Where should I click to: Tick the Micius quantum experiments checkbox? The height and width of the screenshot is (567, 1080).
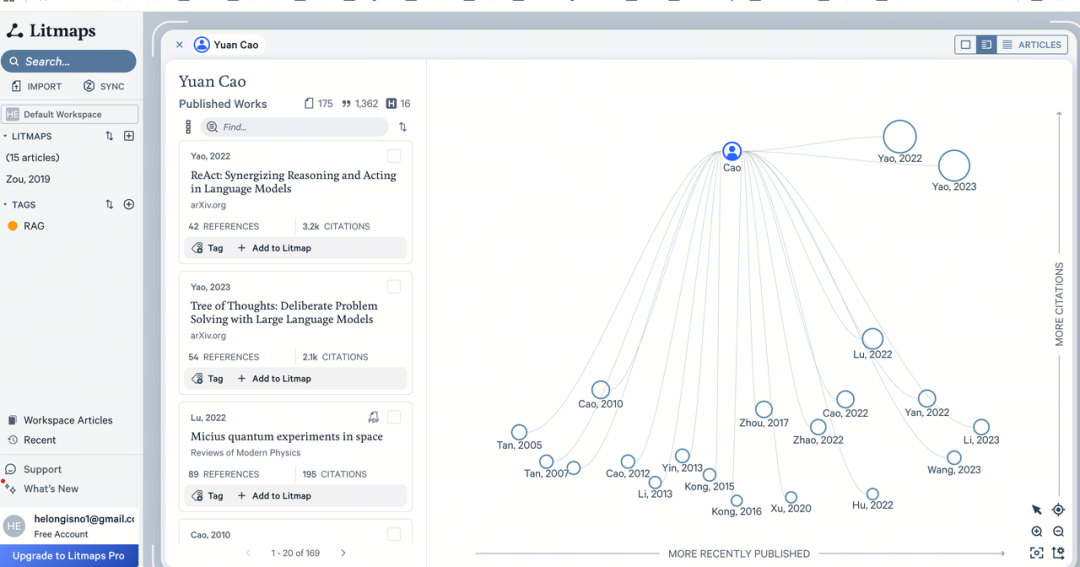(394, 417)
